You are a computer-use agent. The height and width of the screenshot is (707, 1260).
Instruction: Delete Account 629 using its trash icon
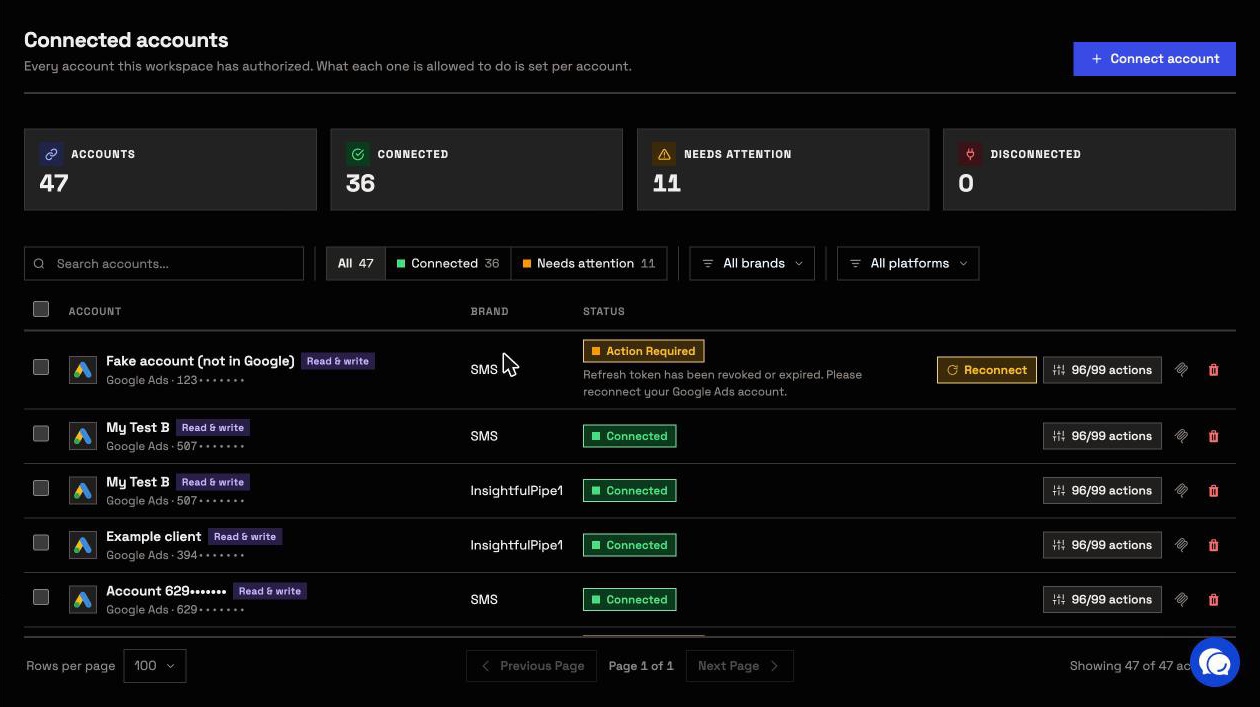point(1214,600)
